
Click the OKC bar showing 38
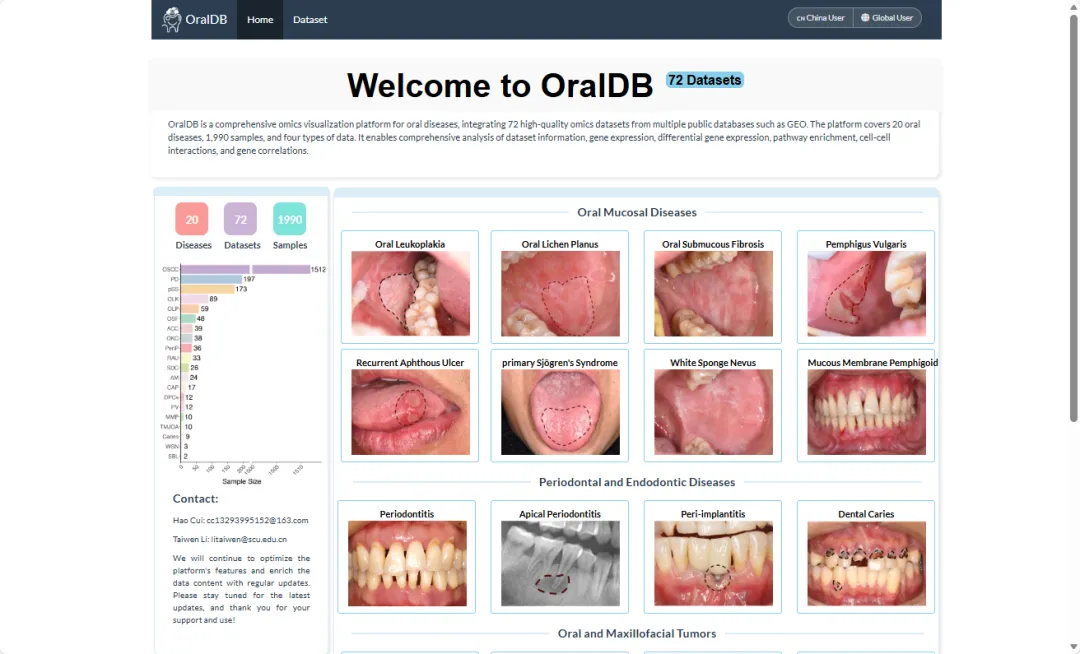[x=187, y=338]
